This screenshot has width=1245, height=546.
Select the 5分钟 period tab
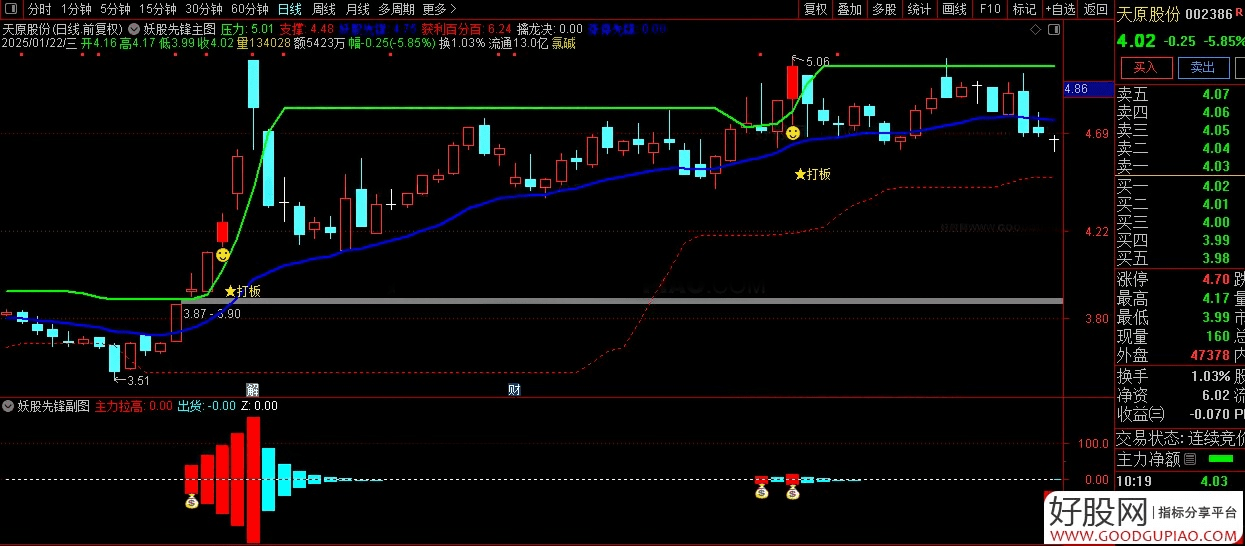point(116,9)
